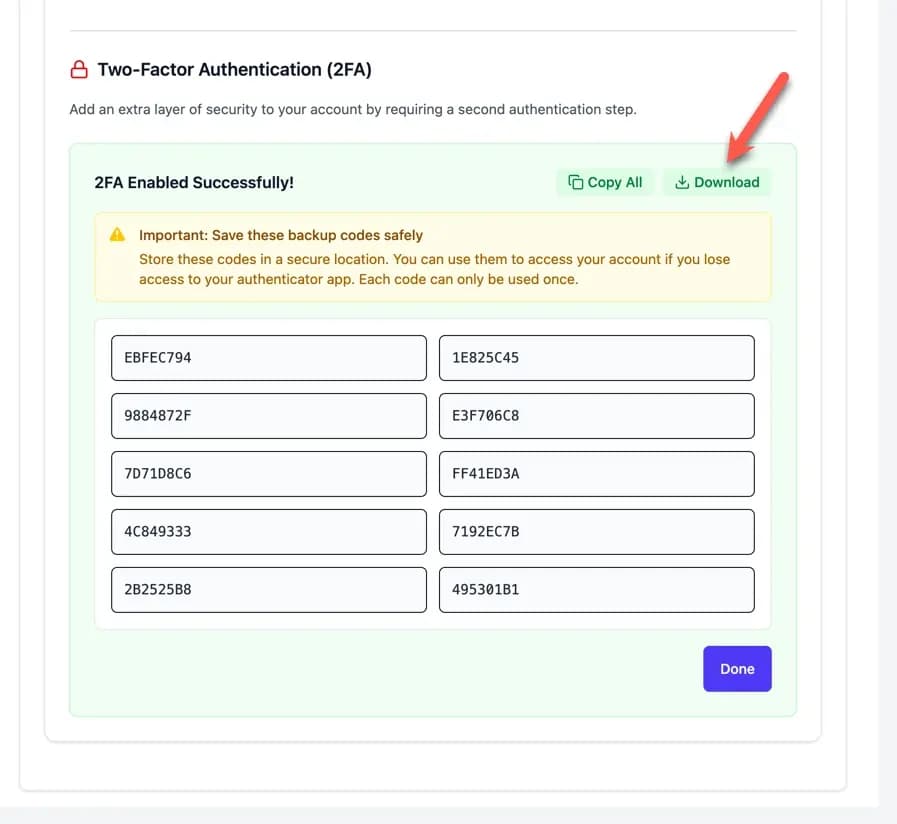Screen dimensions: 897x824
Task: Click the red lock icon beside 2FA heading
Action: pos(79,70)
